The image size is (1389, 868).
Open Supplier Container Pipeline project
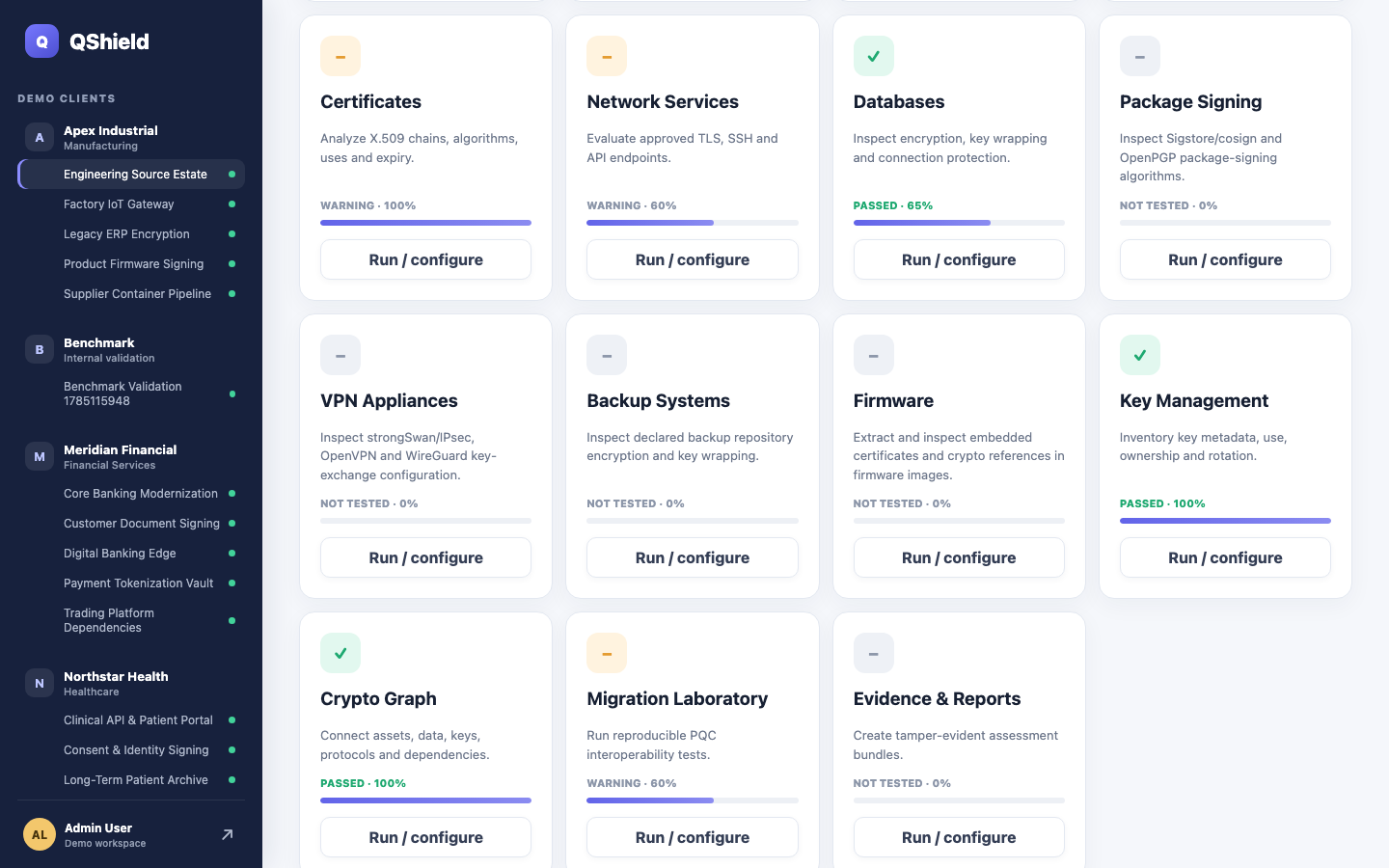[x=131, y=294]
